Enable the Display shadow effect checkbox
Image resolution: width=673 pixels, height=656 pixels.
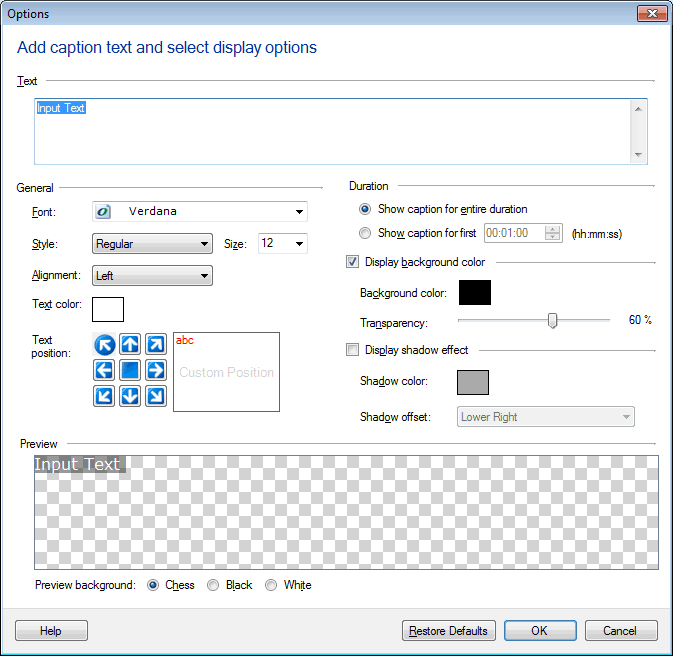[x=352, y=350]
